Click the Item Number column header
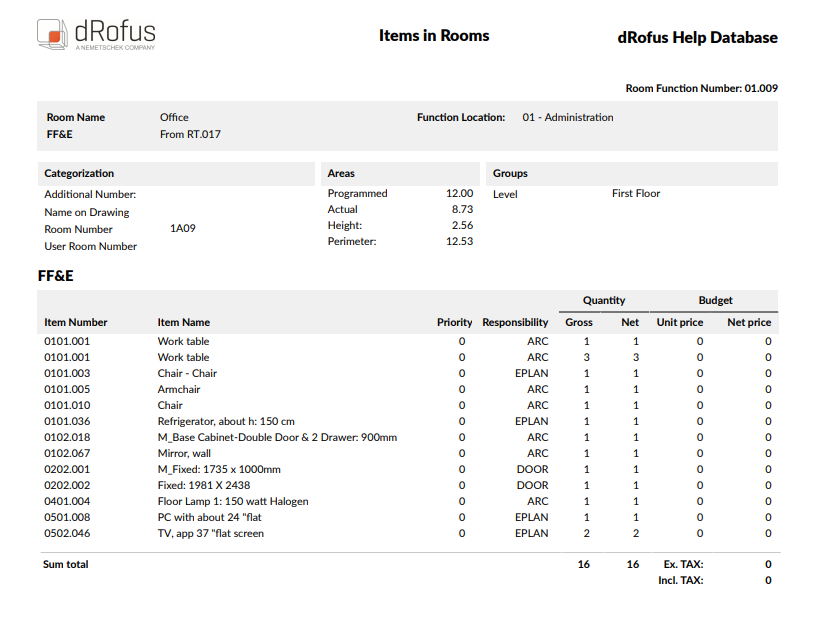Viewport: 815px width, 636px height. [x=75, y=322]
